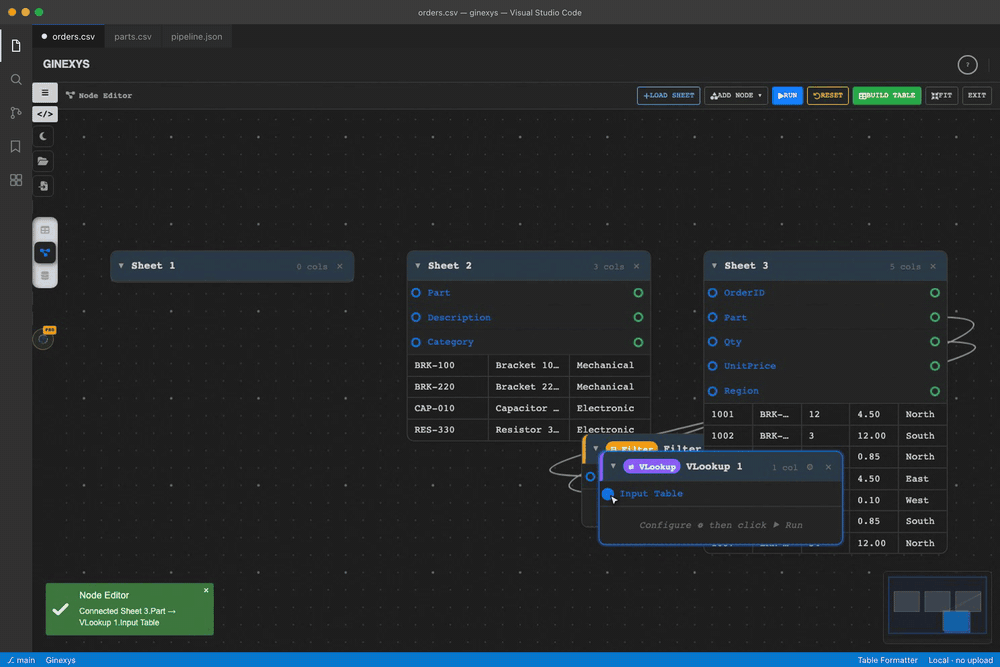Click 'Local · no upload' status entry
Viewport: 1000px width, 667px height.
[960, 660]
